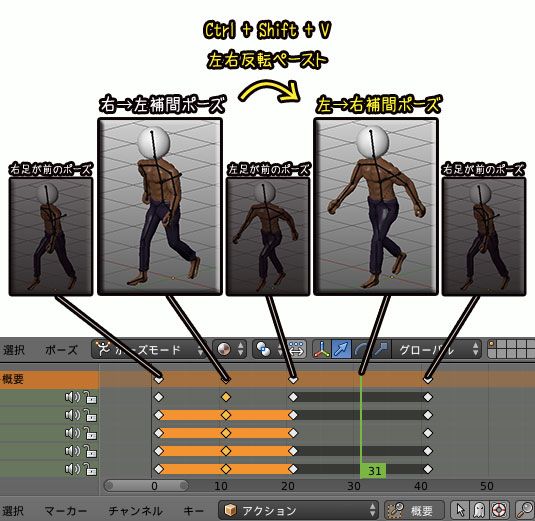
Task: Click the horizontal timeline scrollbar handle
Action: 146,486
